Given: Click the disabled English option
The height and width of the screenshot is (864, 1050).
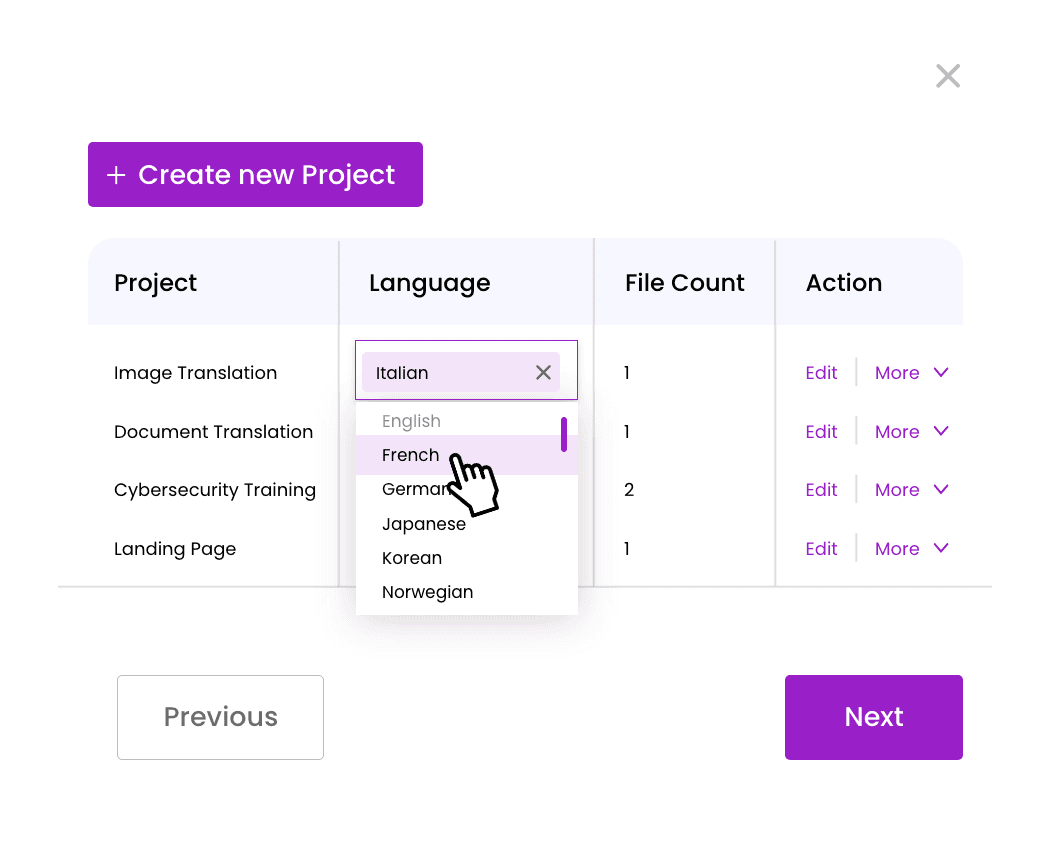Looking at the screenshot, I should [411, 420].
